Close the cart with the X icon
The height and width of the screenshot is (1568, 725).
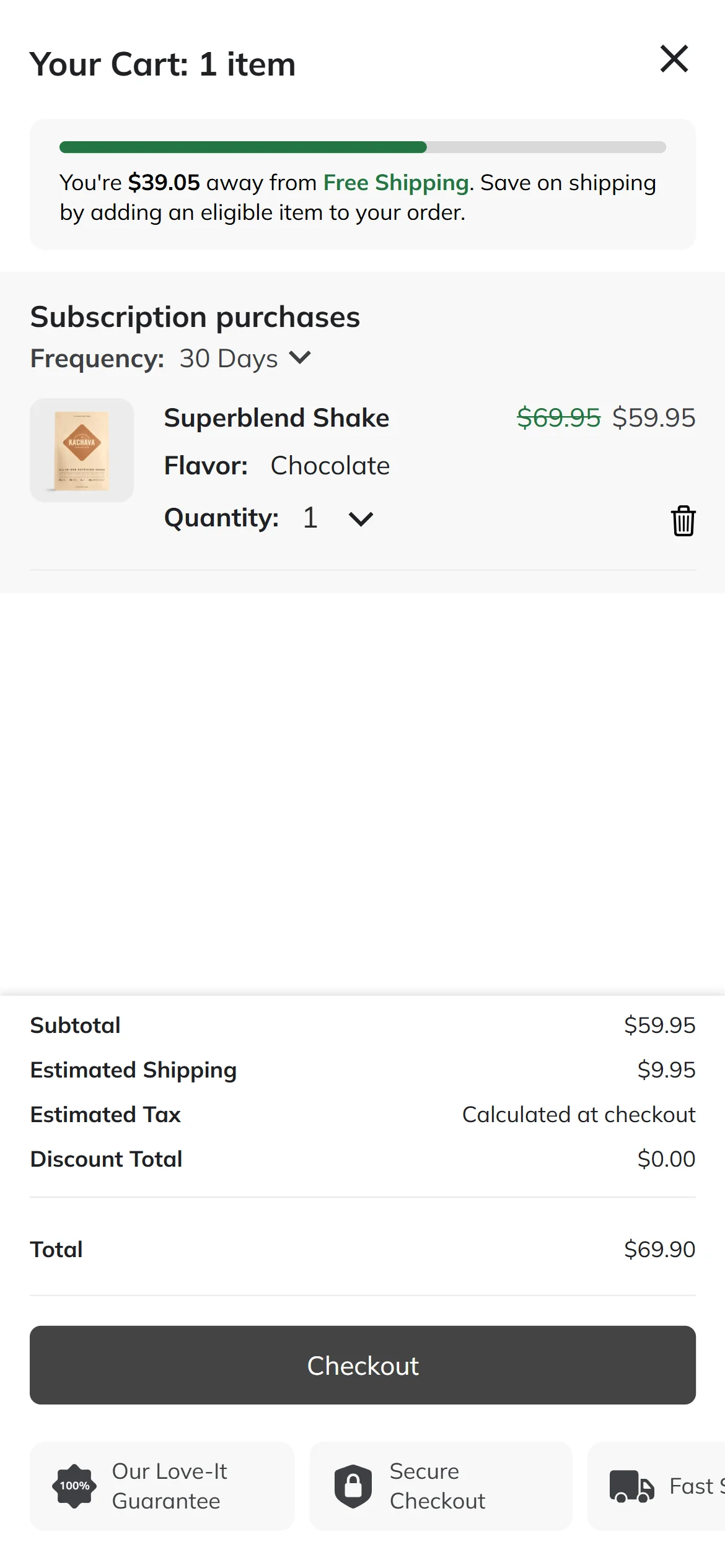tap(674, 59)
